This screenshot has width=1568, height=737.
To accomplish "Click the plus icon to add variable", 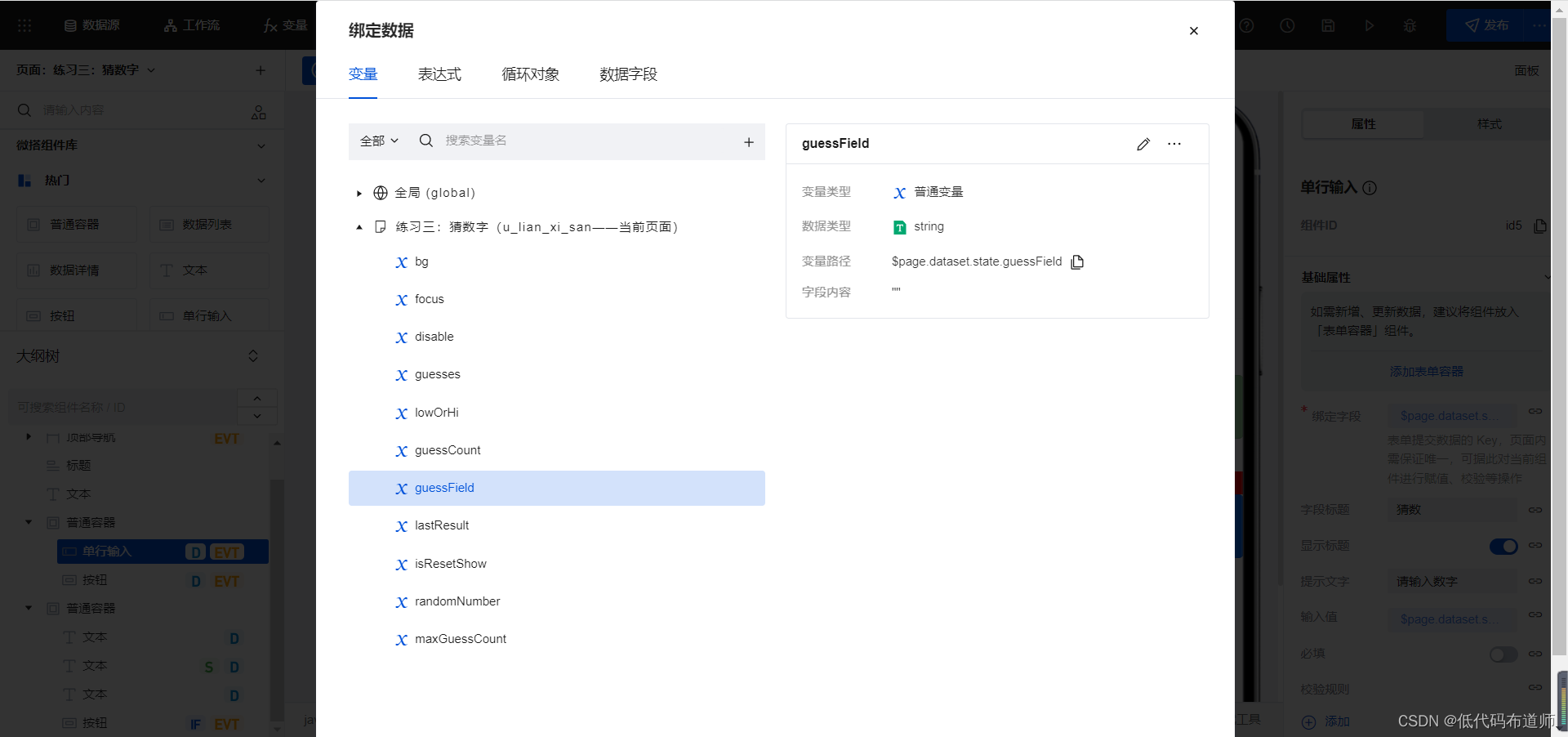I will [748, 142].
